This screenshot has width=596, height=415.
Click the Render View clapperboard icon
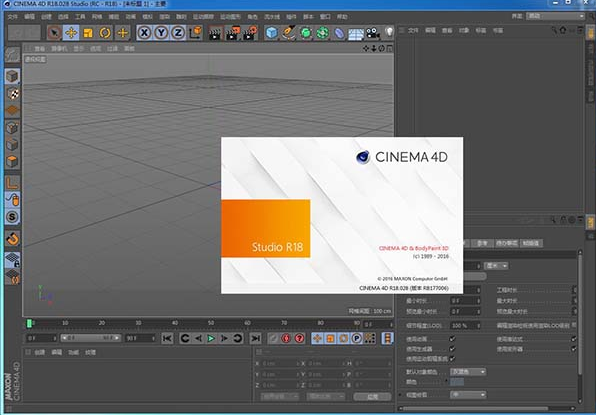[x=215, y=33]
